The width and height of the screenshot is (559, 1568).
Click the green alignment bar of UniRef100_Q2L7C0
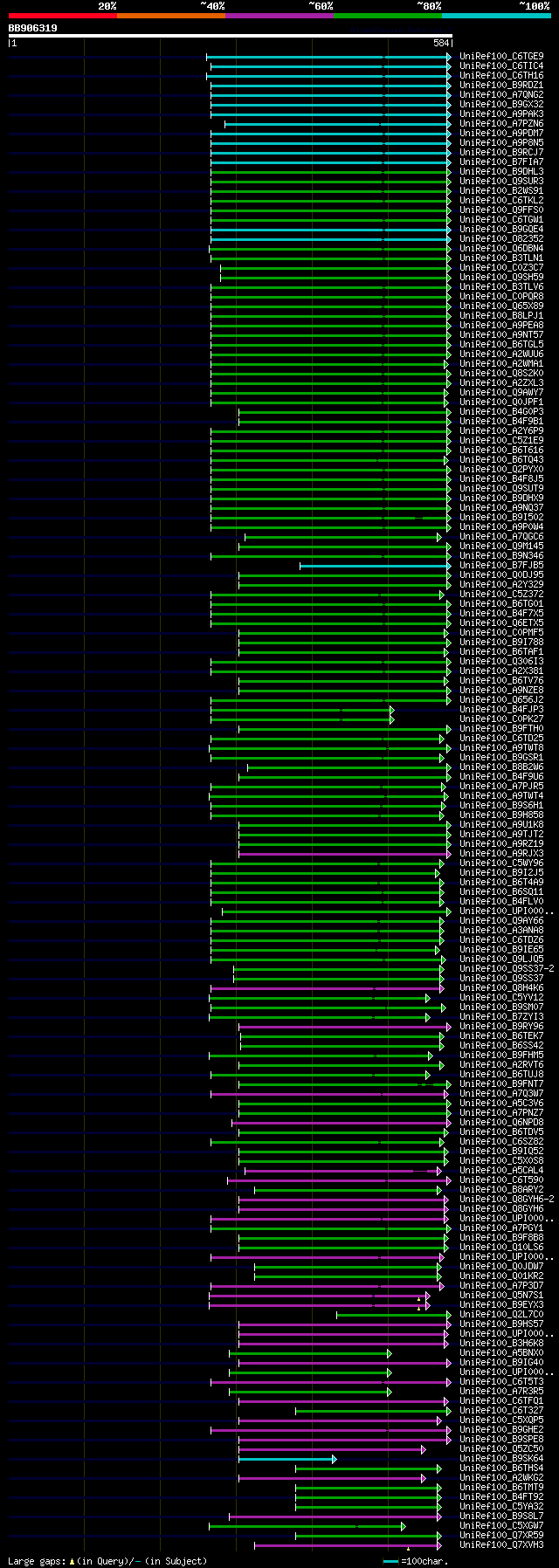point(394,1315)
